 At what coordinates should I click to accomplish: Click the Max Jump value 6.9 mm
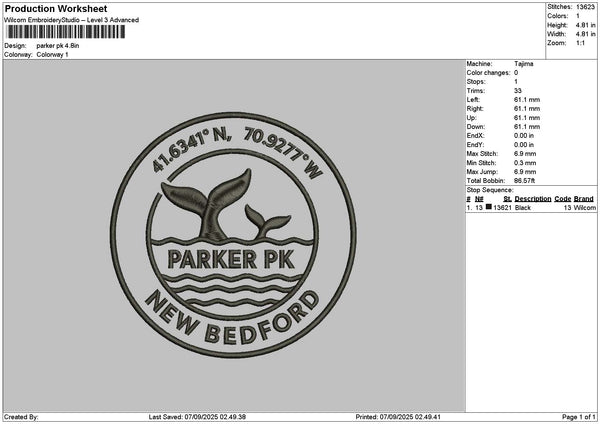pos(525,172)
